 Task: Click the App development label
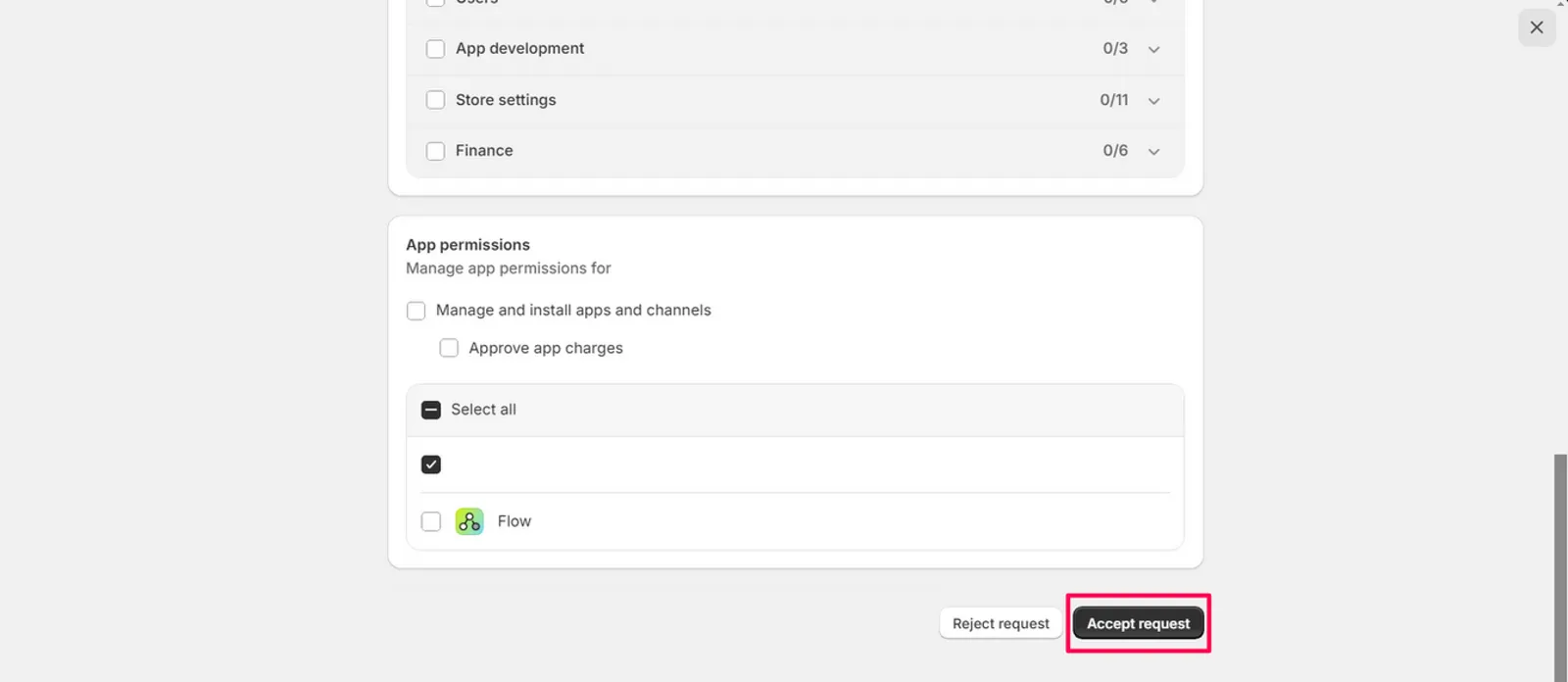(519, 48)
